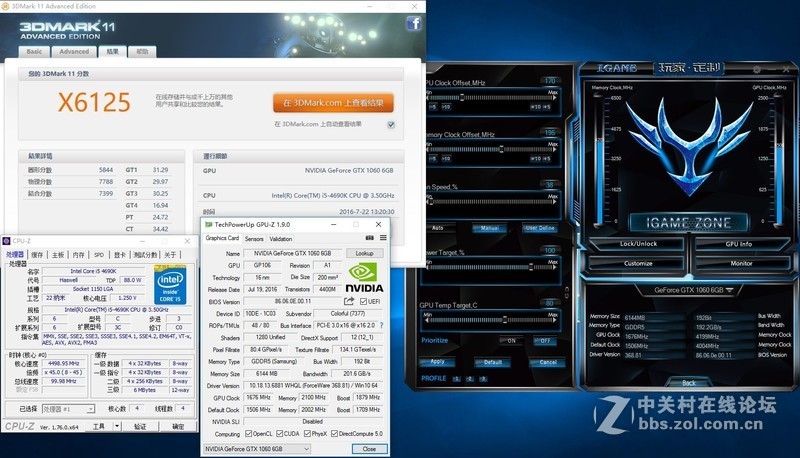
Task: Set fan mode to Auto
Action: coord(438,228)
